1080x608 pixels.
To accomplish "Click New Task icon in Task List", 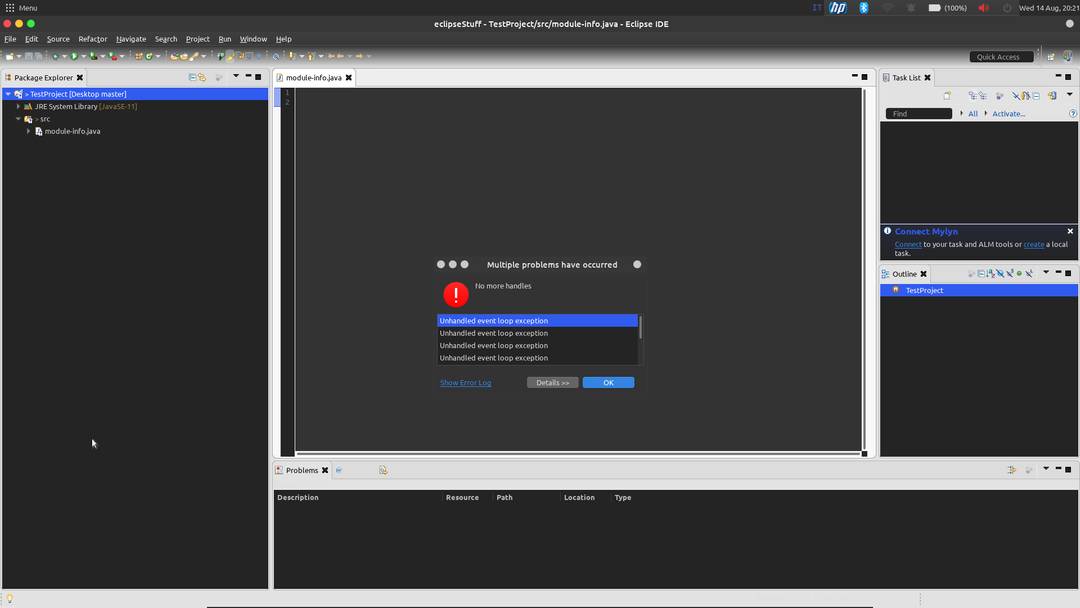I will (948, 96).
